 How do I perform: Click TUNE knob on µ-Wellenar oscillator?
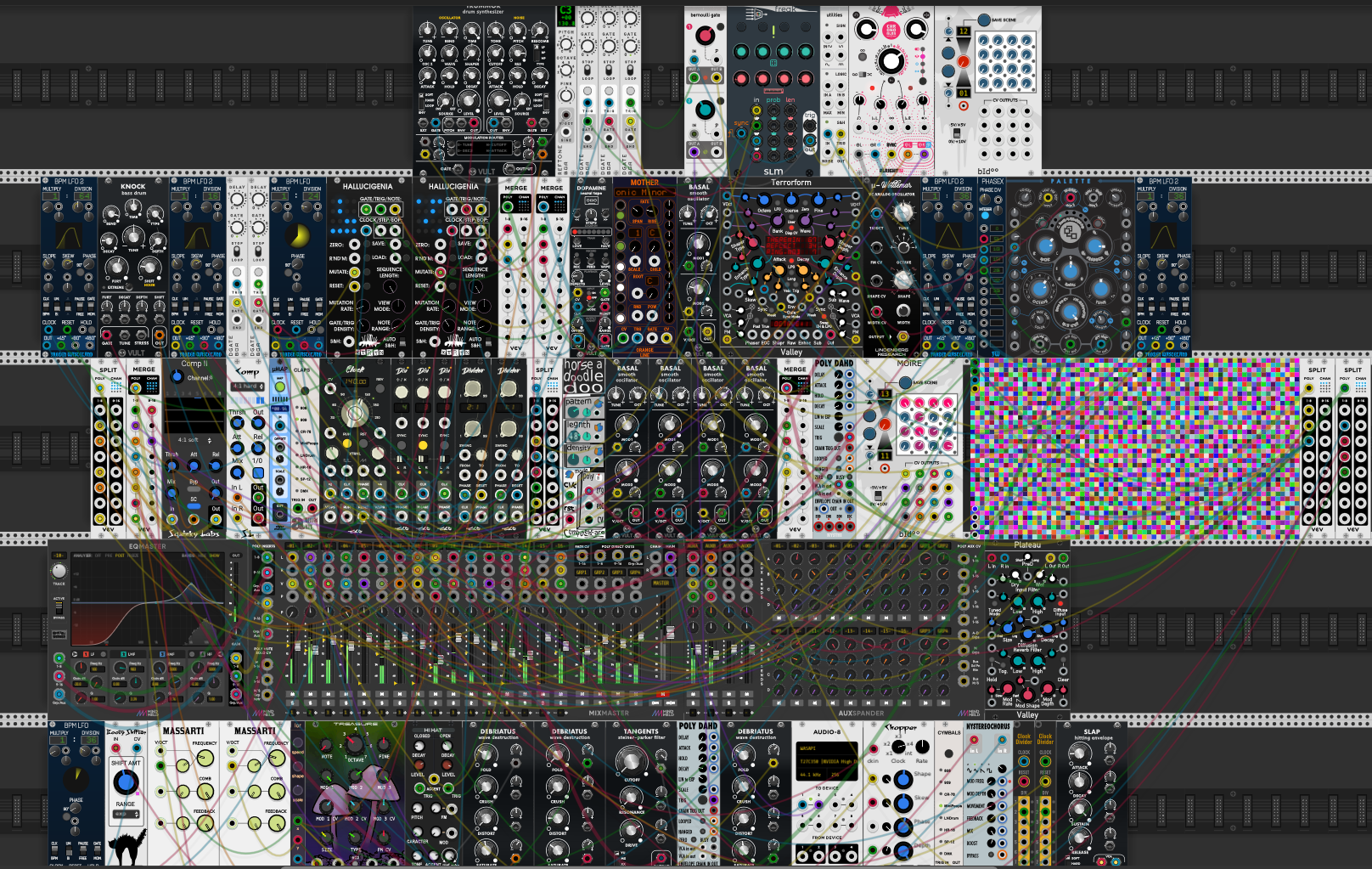click(903, 212)
